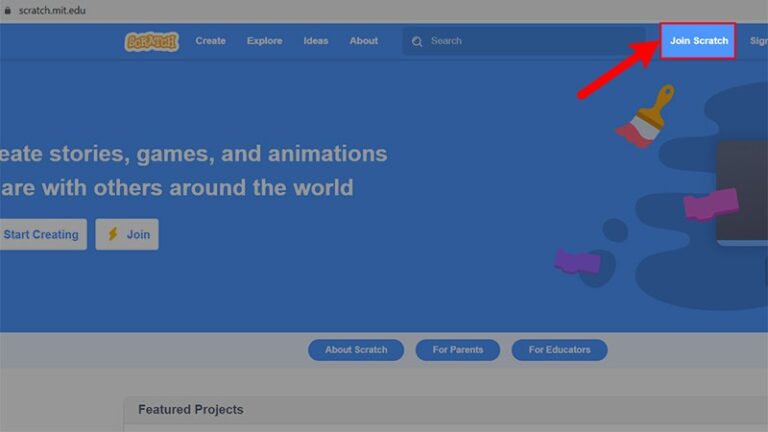Click the Join Scratch button
768x432 pixels.
coord(698,41)
